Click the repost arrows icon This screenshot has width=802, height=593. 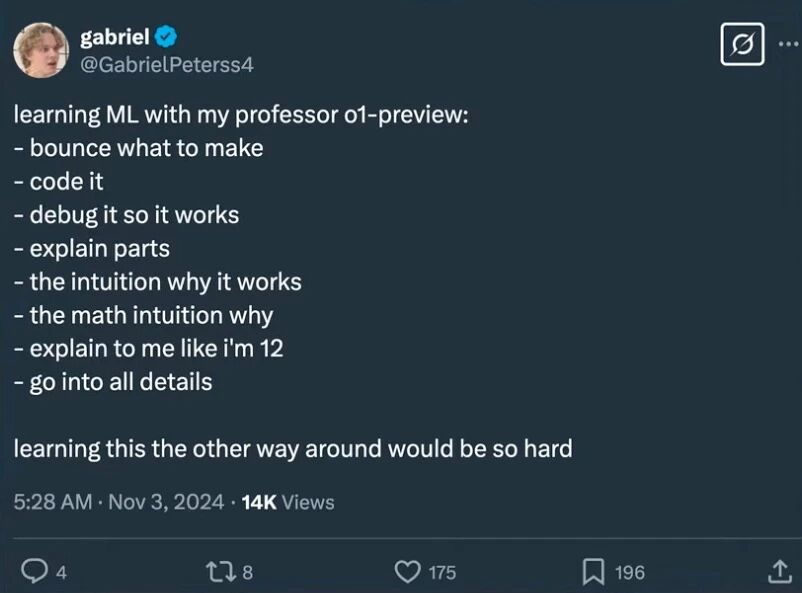click(217, 571)
